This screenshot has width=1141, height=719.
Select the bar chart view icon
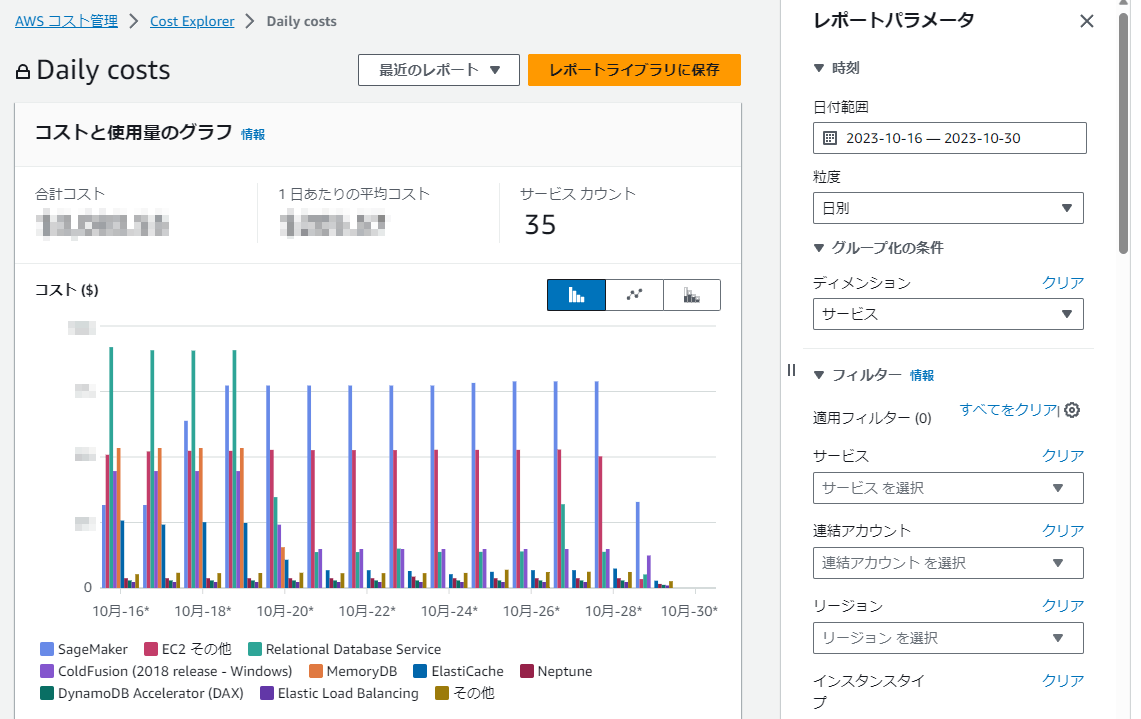[x=576, y=294]
